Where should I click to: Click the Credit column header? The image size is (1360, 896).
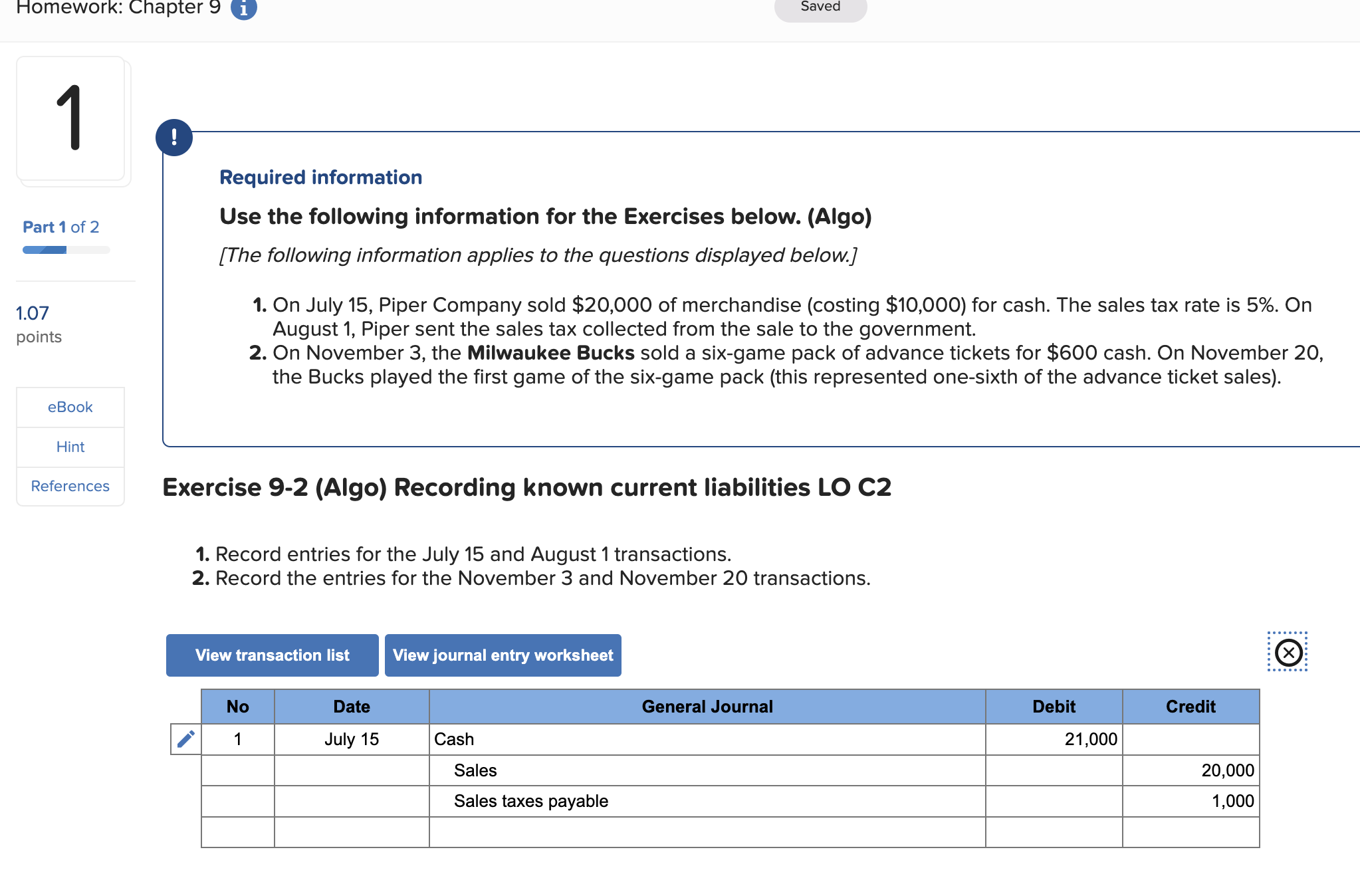(x=1191, y=707)
